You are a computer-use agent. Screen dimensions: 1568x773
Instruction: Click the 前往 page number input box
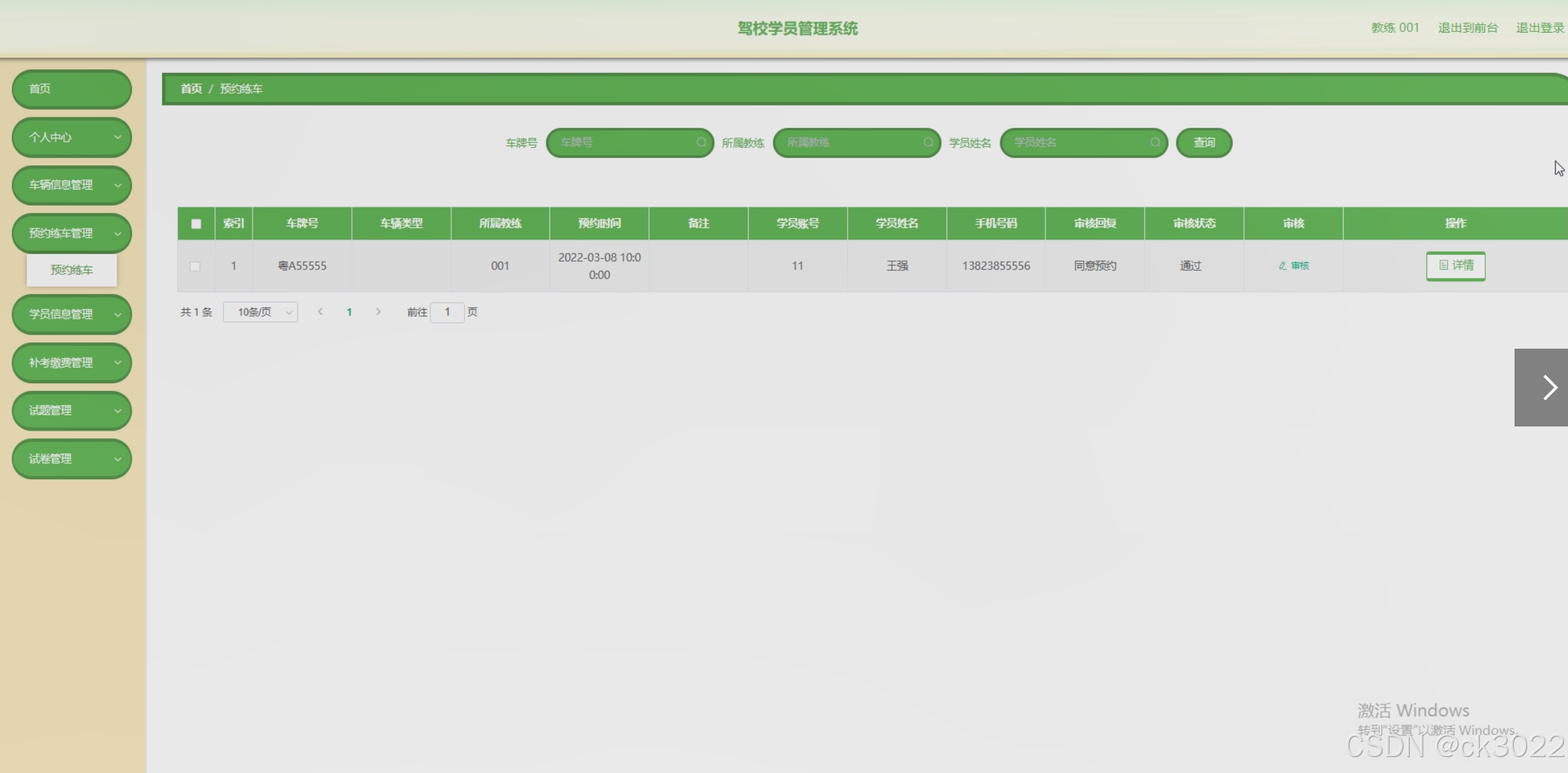tap(447, 312)
